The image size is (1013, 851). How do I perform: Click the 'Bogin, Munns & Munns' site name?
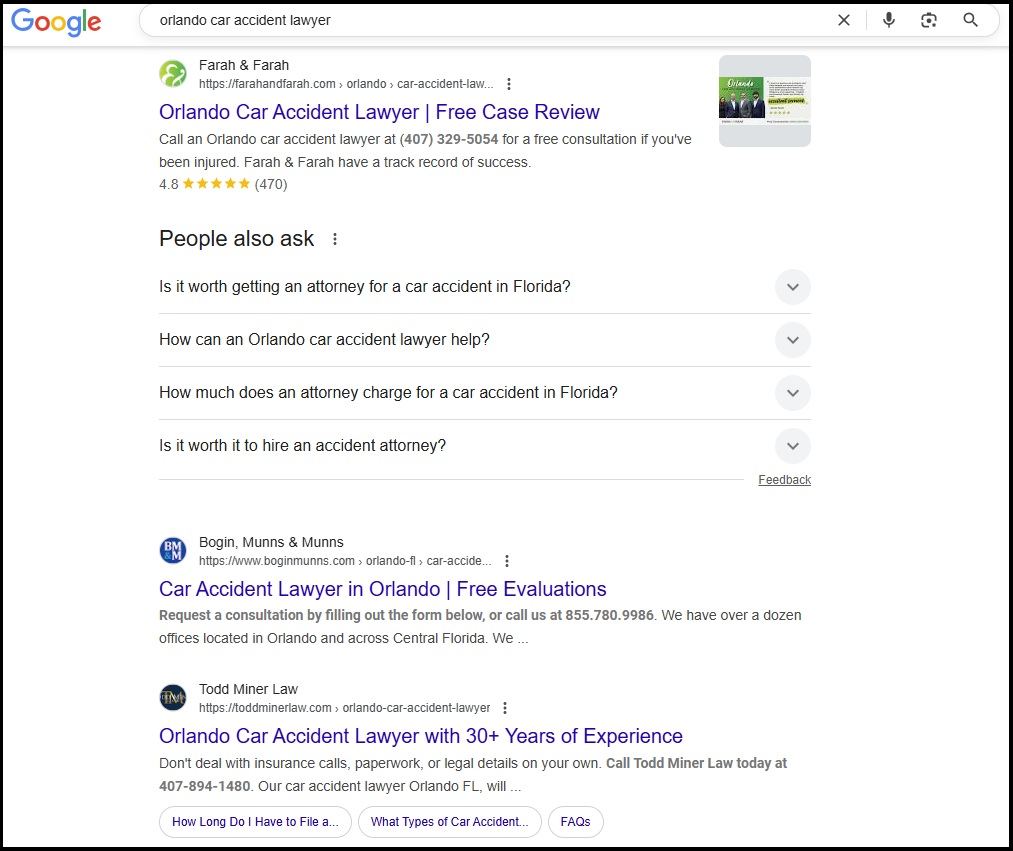[271, 542]
